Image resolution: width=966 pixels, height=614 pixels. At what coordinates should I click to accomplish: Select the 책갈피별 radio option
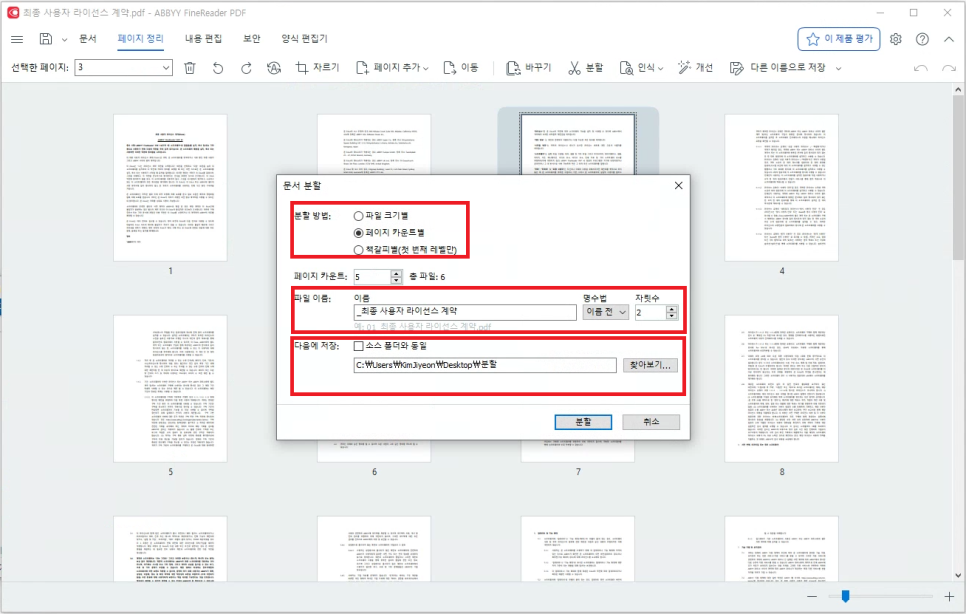[x=405, y=249]
